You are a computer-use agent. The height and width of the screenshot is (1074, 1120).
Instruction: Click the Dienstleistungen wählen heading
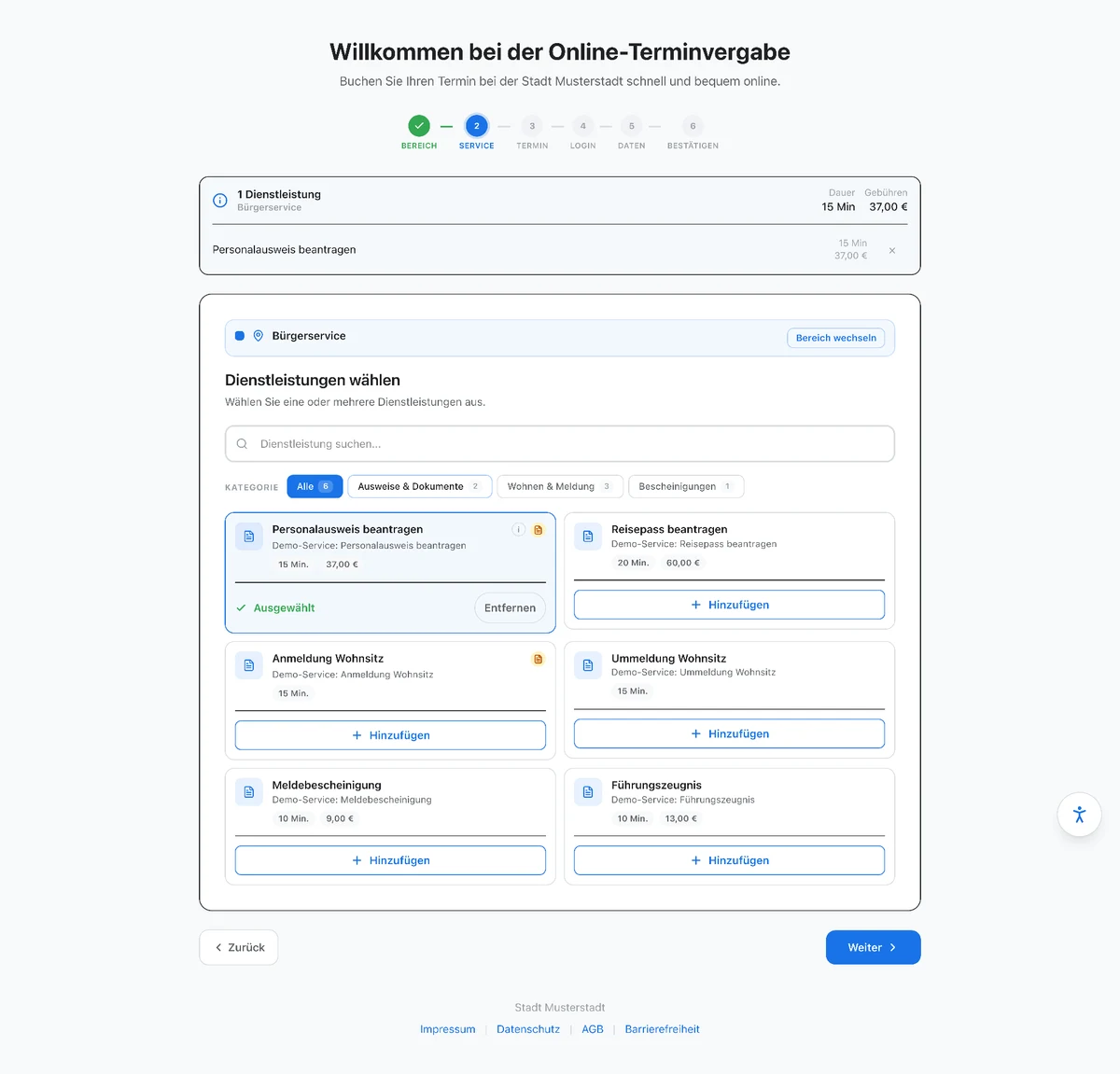313,380
